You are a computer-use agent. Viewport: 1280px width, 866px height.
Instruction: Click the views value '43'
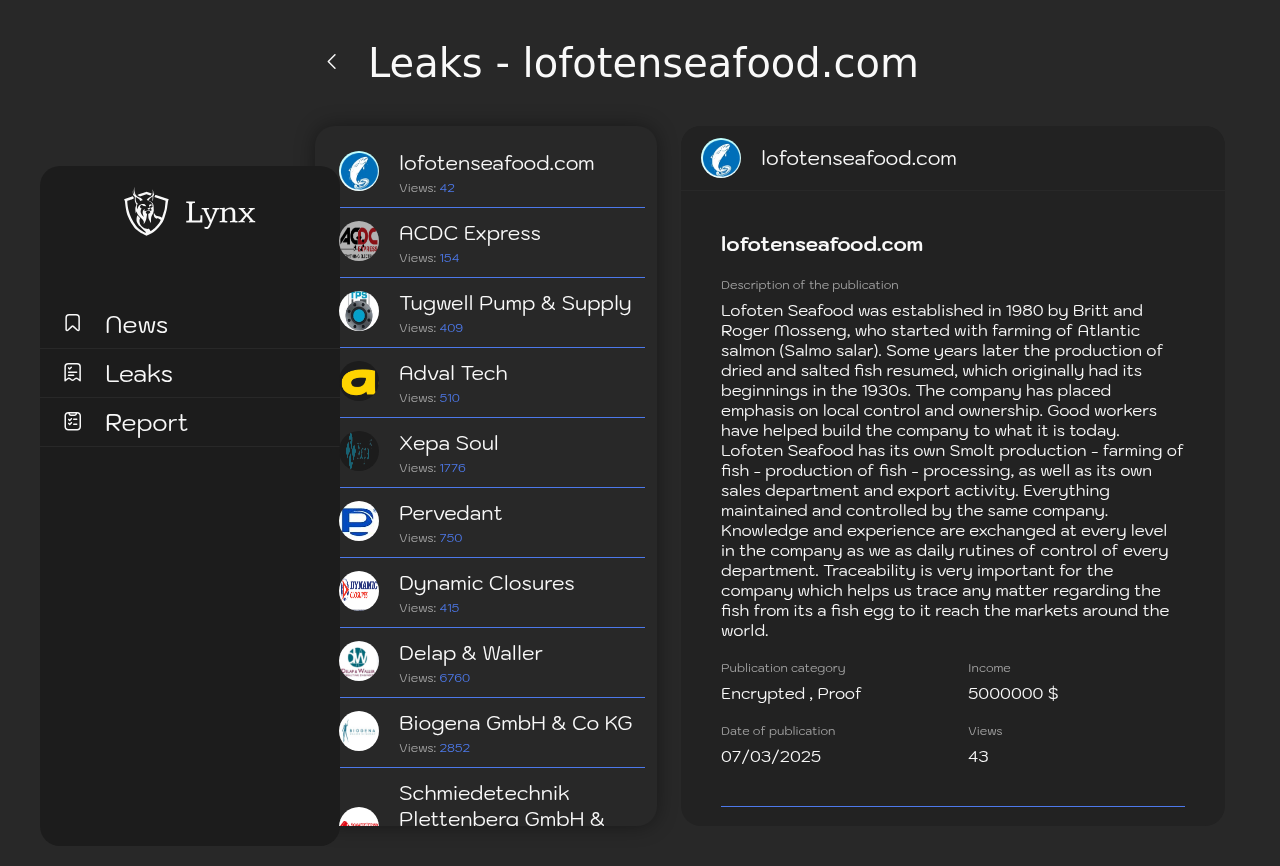click(978, 756)
